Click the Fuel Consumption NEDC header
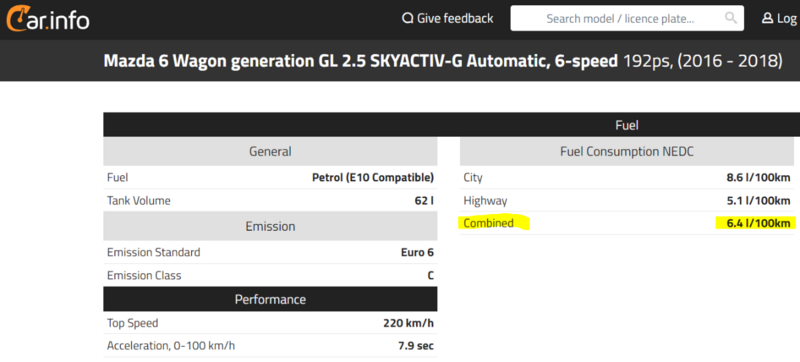 click(627, 151)
